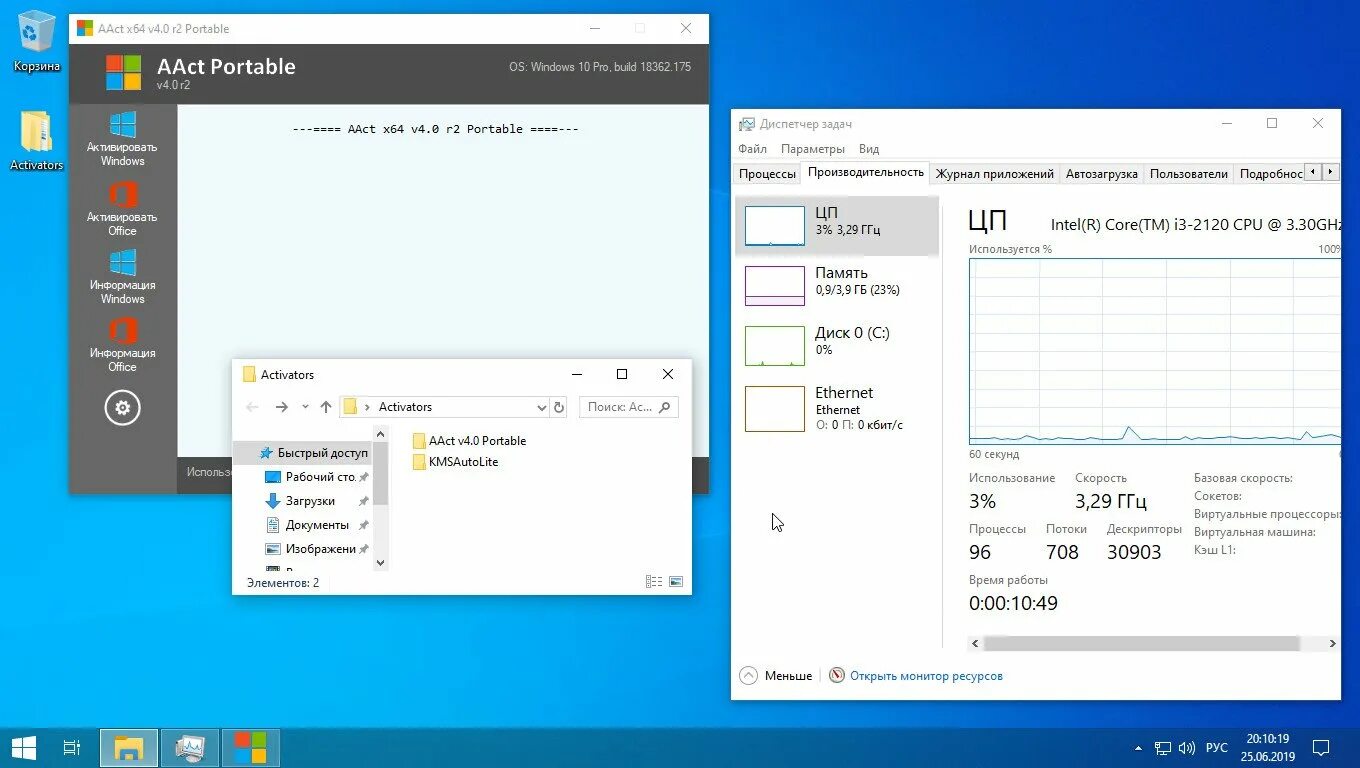Image resolution: width=1360 pixels, height=768 pixels.
Task: Switch to the Processes tab
Action: click(767, 174)
